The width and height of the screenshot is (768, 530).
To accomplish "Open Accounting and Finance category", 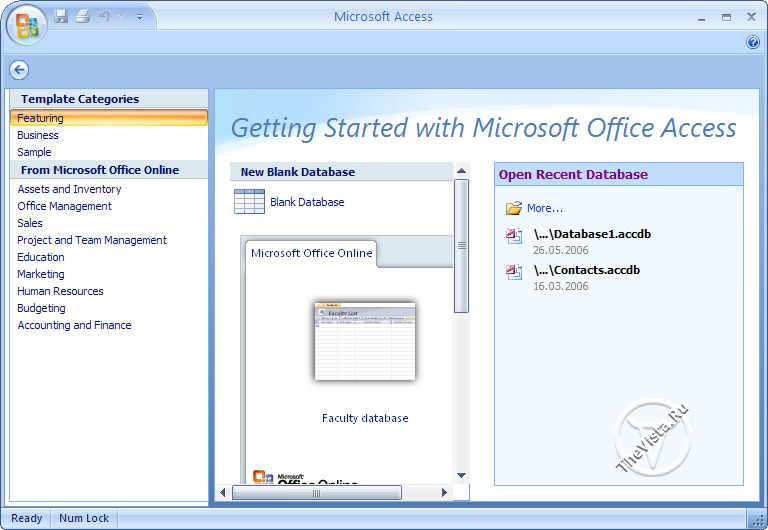I will (x=74, y=325).
